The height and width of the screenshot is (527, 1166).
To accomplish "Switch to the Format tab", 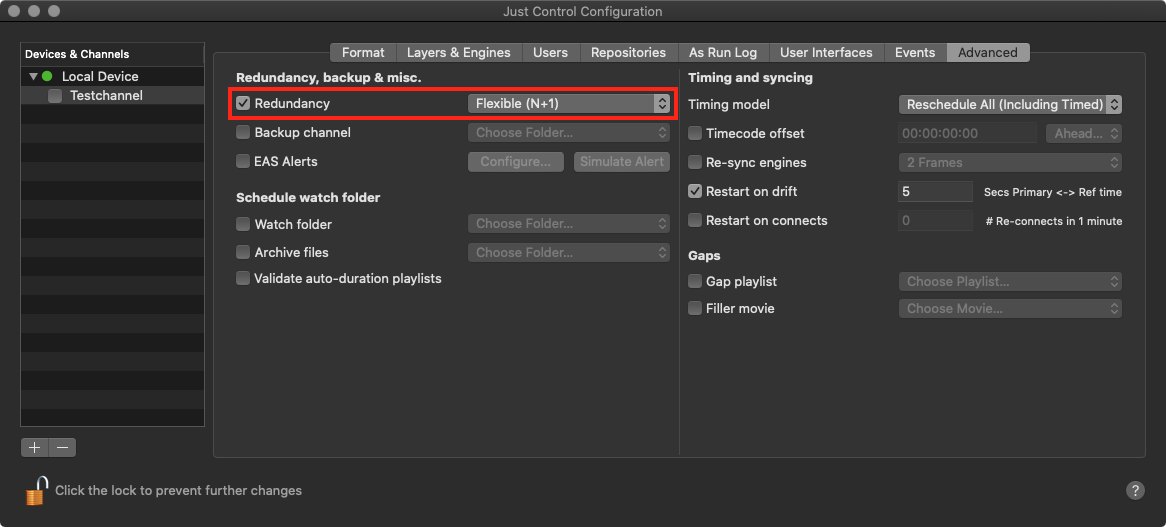I will coord(363,53).
